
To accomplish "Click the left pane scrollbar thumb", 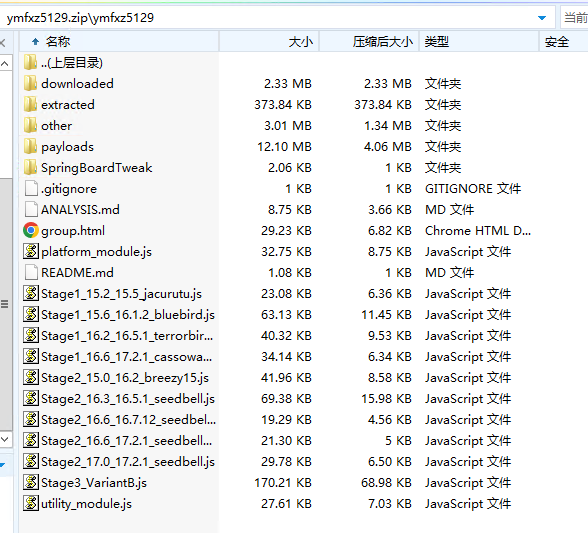I will (6, 304).
